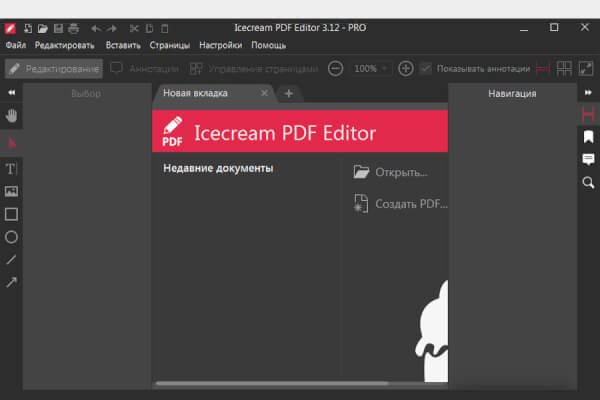Click the redo arrow
The image size is (600, 400).
coord(112,28)
